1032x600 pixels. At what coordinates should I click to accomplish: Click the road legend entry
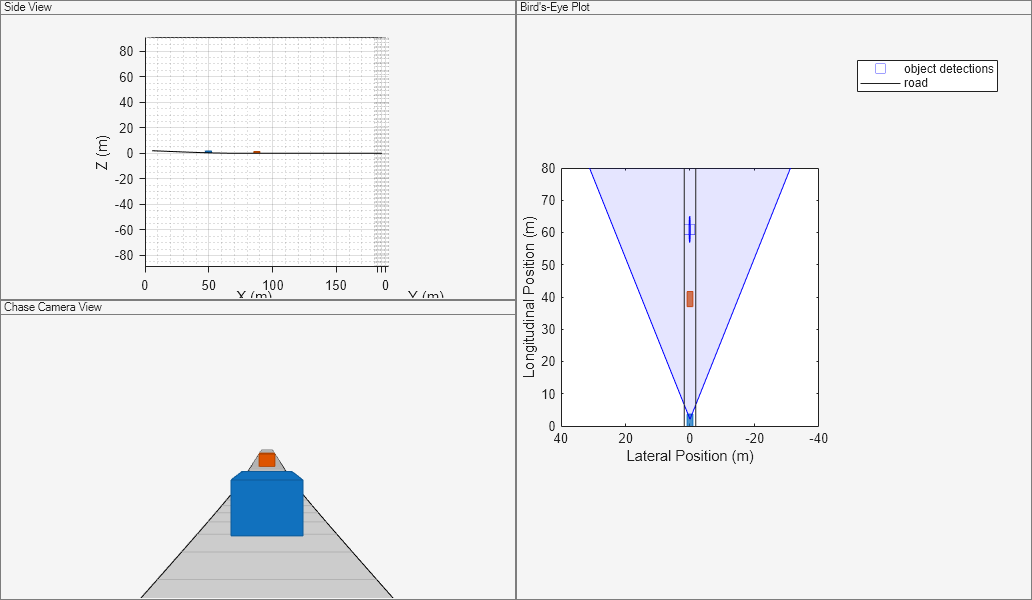[x=894, y=83]
